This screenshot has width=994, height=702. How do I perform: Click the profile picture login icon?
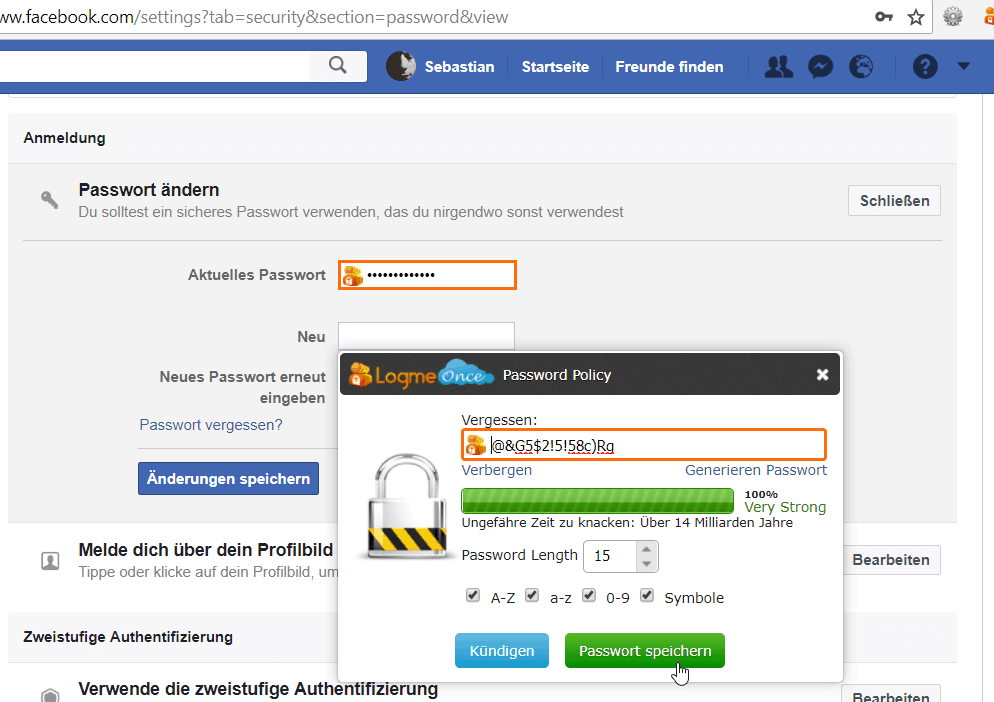(50, 561)
